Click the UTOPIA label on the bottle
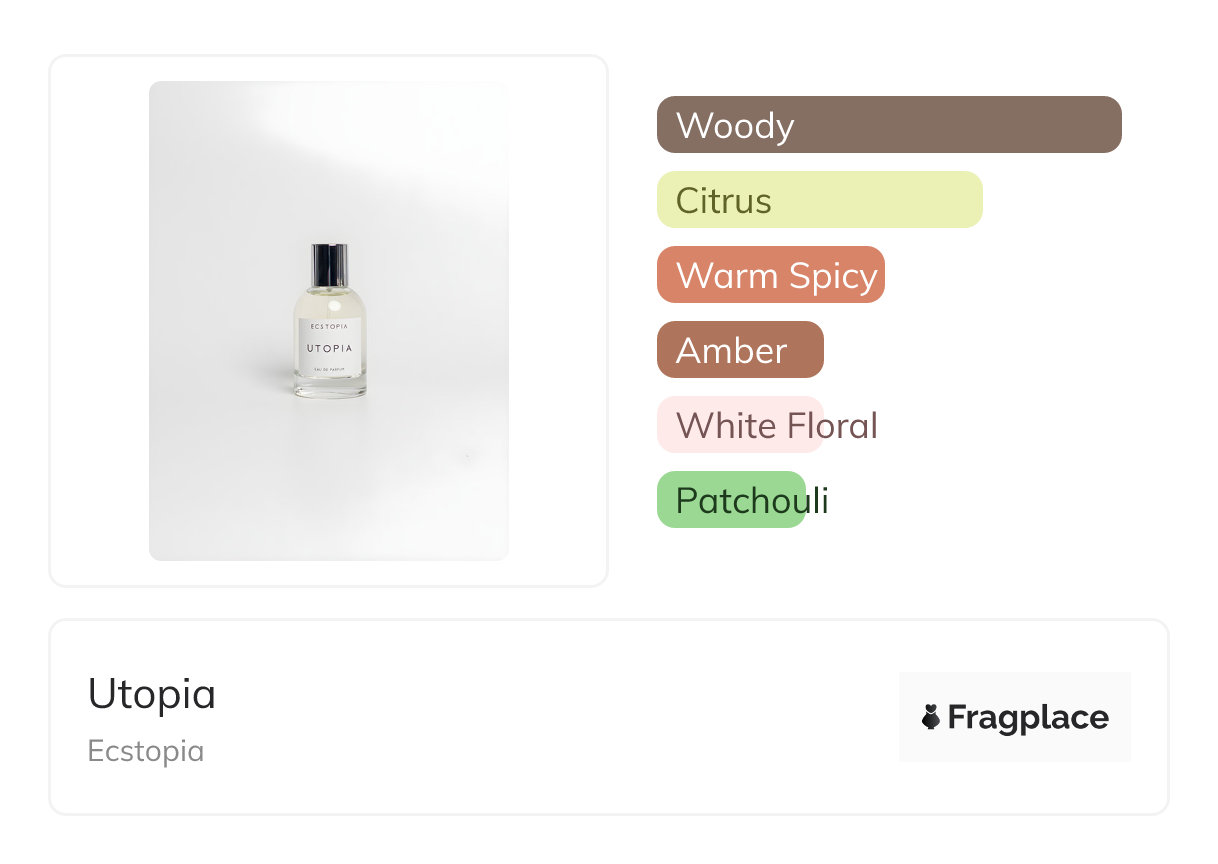The height and width of the screenshot is (864, 1218). (x=330, y=349)
